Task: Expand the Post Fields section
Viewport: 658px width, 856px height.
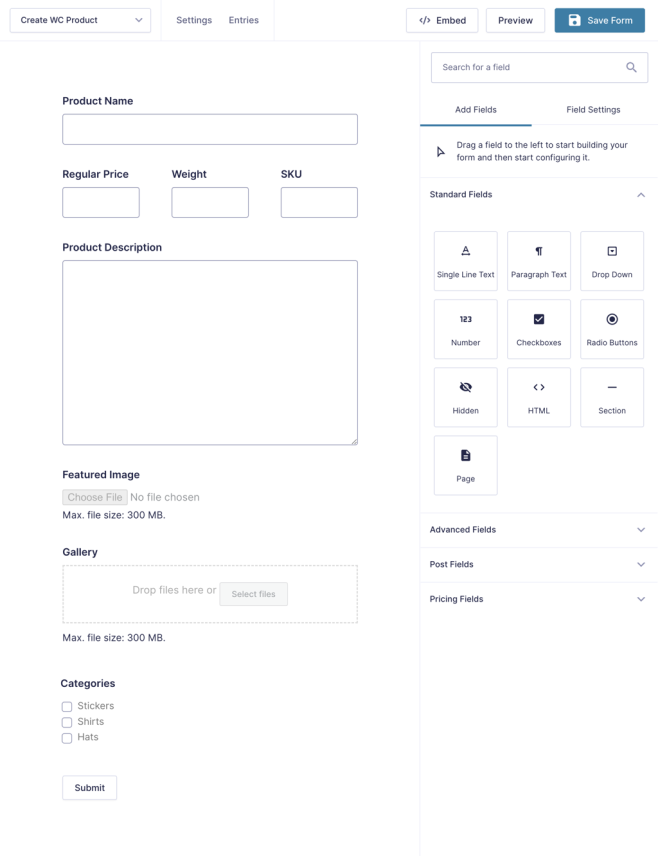Action: (538, 564)
